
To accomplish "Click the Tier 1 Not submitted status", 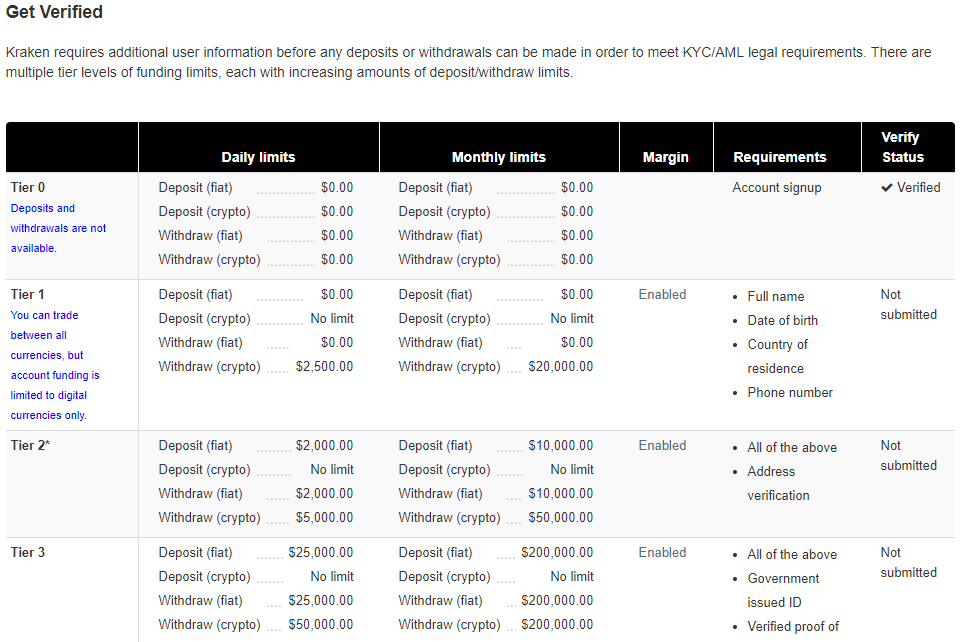I will [908, 305].
